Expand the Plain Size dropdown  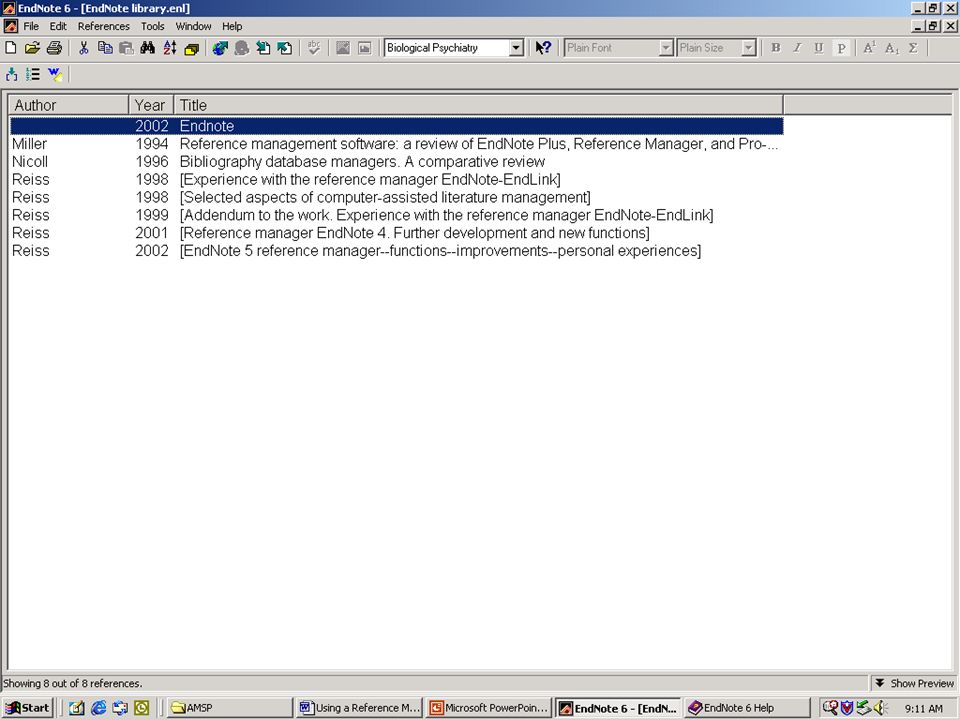click(x=749, y=48)
